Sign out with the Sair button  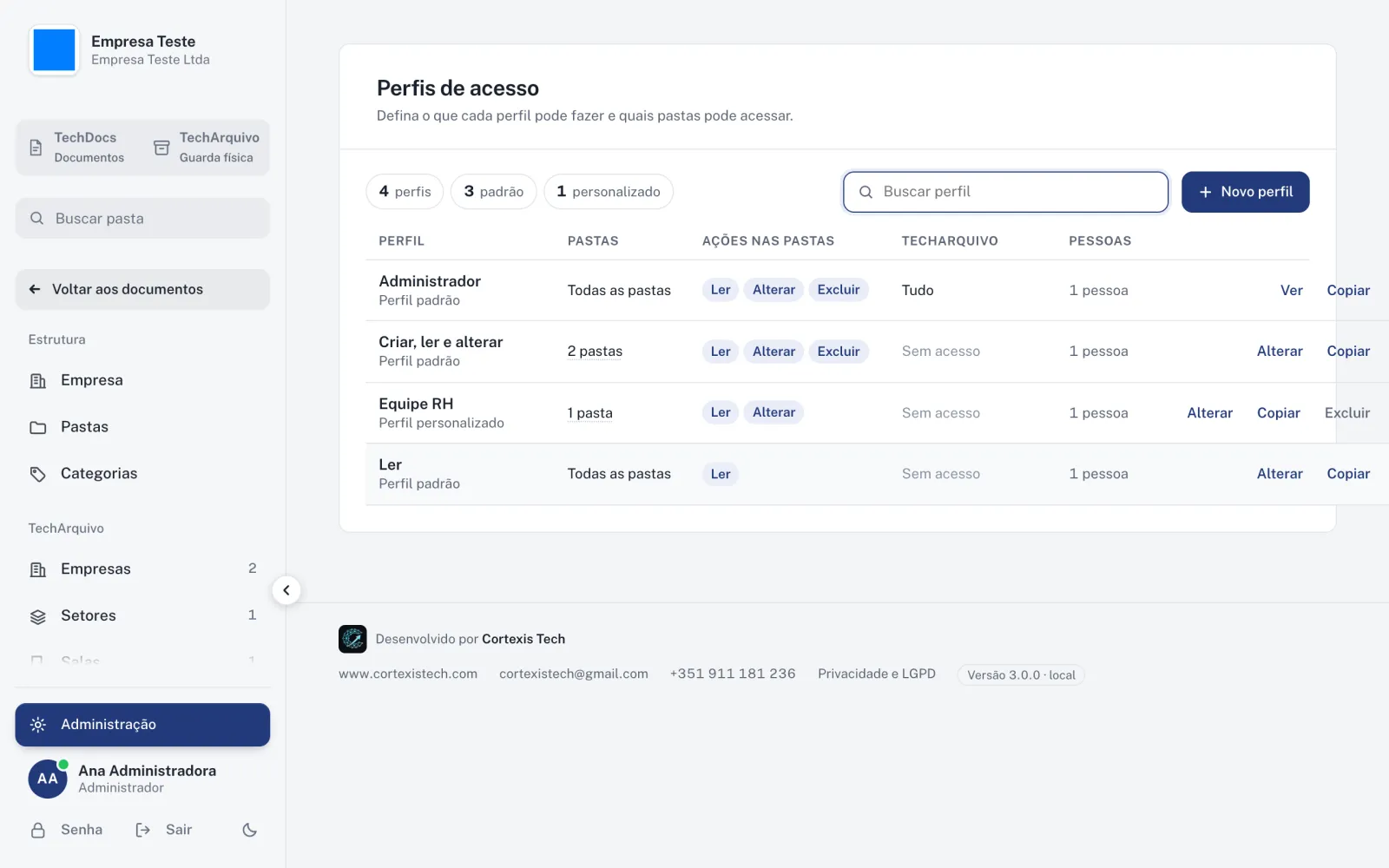164,830
